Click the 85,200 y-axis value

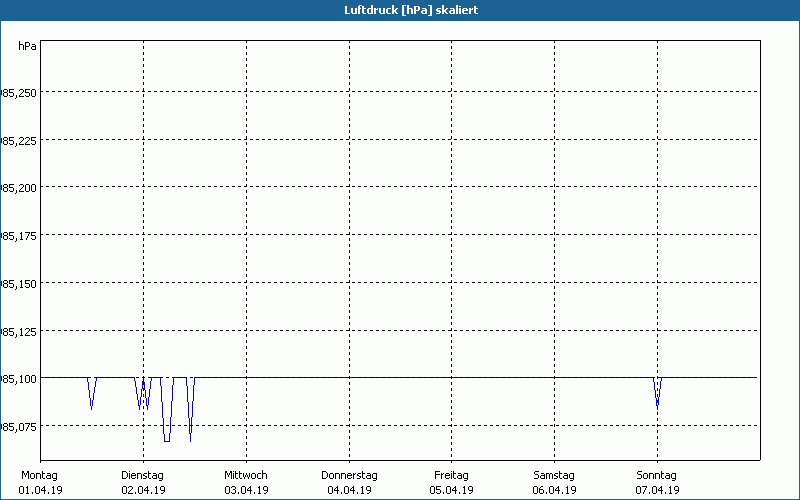(x=19, y=188)
